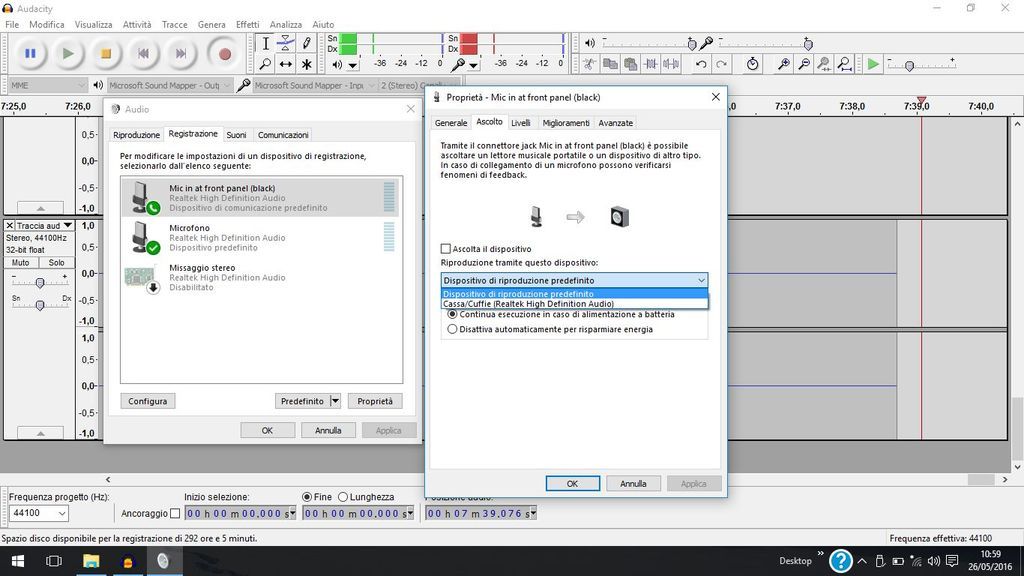Enable the 'Ascolta il dispositivo' checkbox

click(446, 249)
